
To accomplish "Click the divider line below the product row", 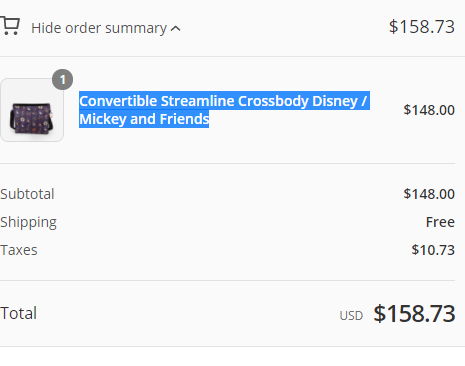I will 227,163.
